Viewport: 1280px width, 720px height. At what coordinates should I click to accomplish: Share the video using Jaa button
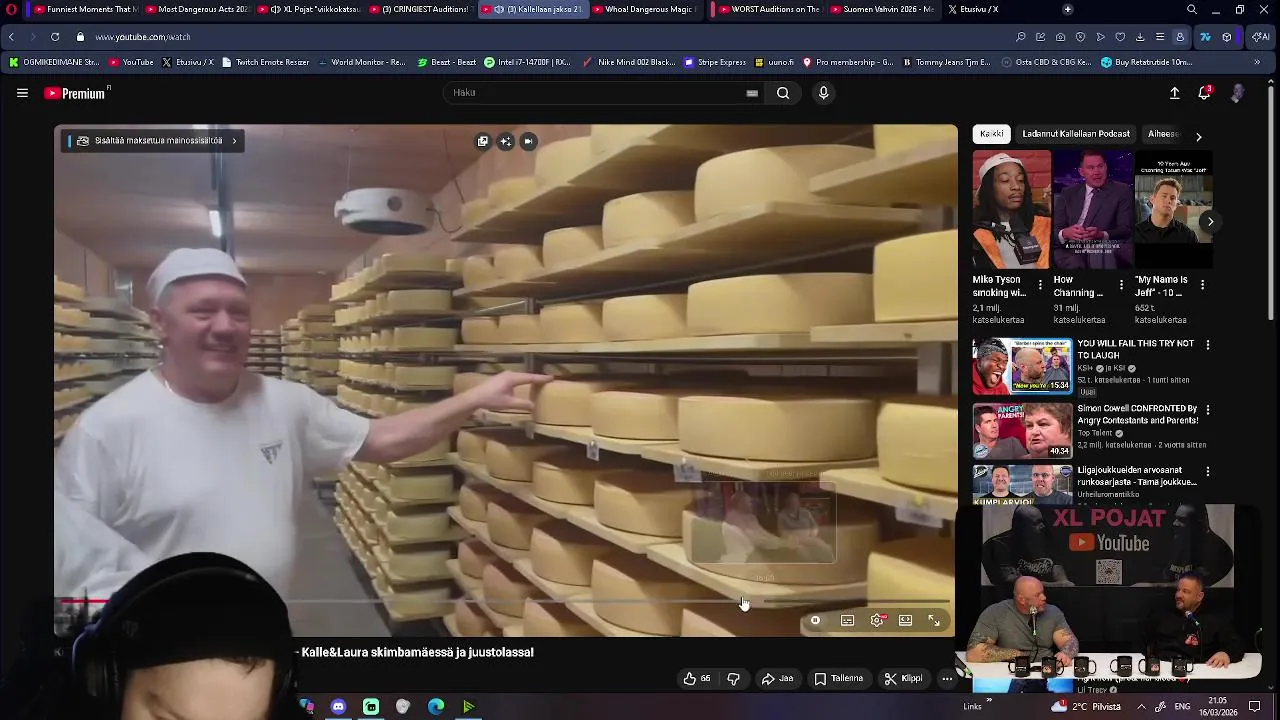point(777,678)
